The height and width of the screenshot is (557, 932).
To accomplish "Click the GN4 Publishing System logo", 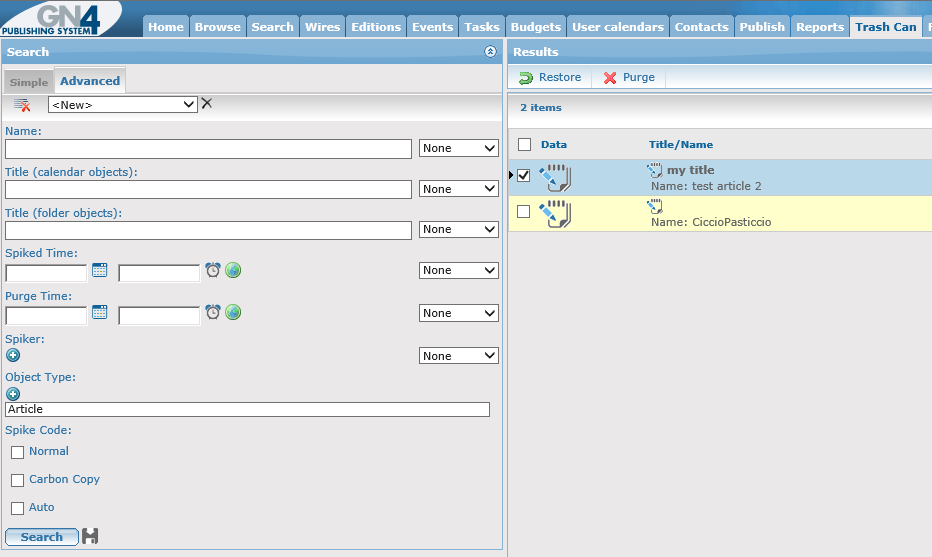I will pyautogui.click(x=59, y=18).
